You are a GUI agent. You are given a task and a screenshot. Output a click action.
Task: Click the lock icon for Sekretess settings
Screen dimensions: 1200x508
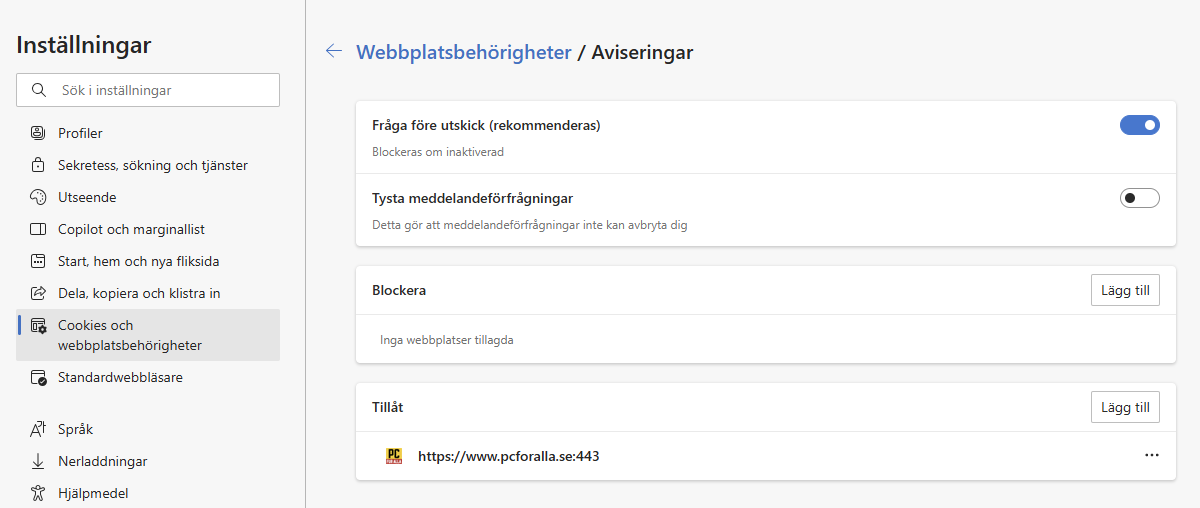pos(39,165)
